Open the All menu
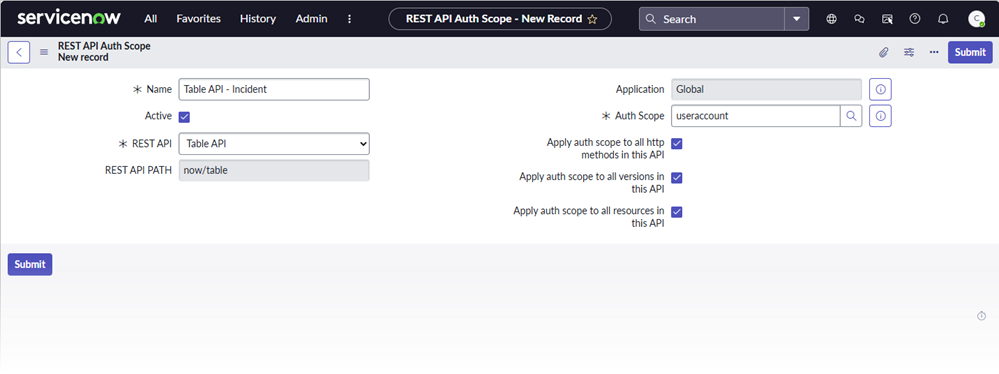Viewport: 999px width, 374px height. [150, 19]
